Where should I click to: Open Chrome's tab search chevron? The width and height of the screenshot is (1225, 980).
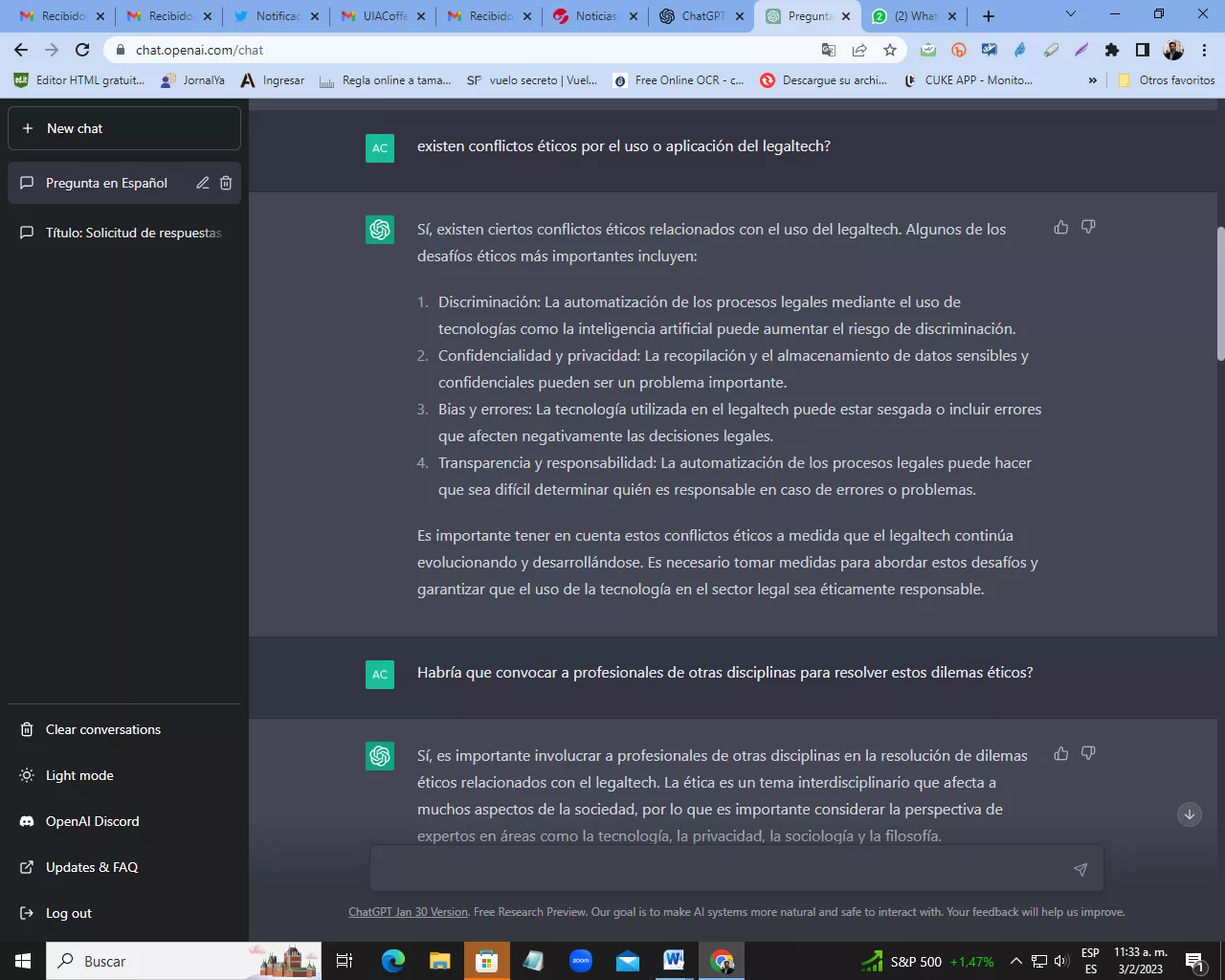1070,16
